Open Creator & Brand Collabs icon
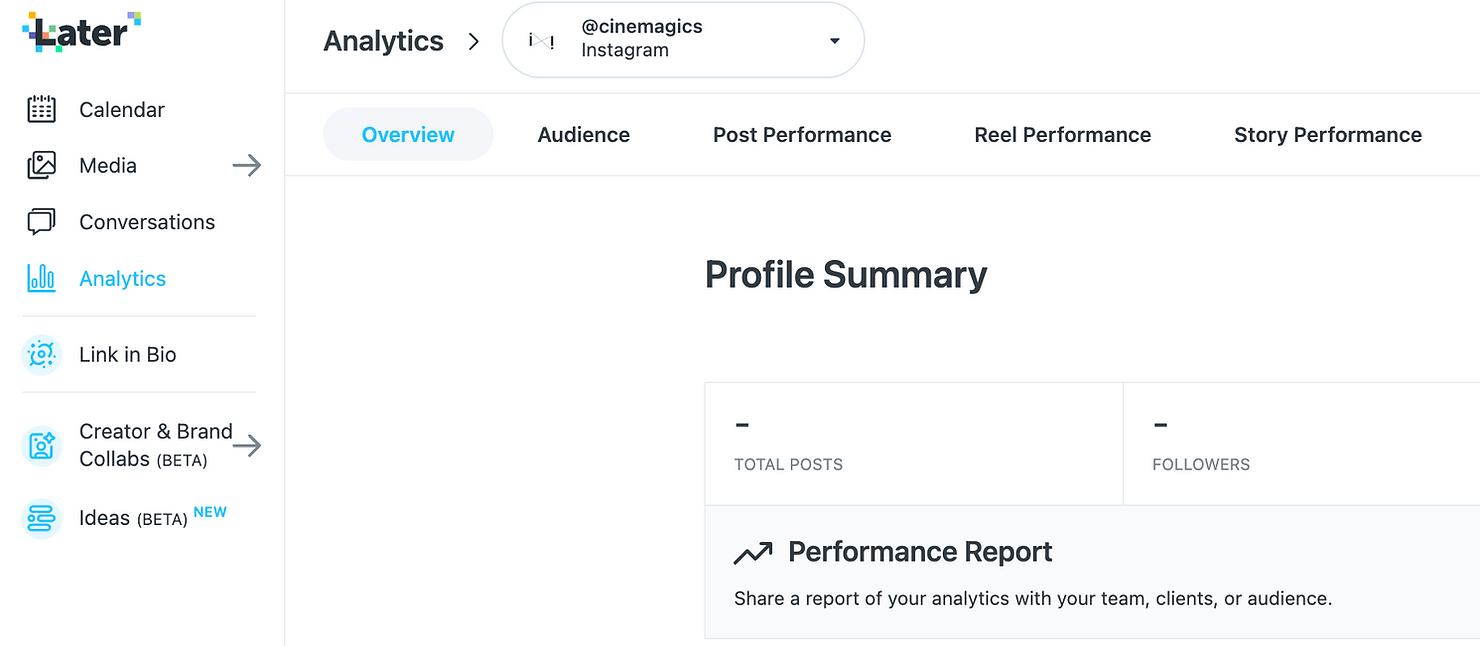1480x646 pixels. click(x=41, y=445)
